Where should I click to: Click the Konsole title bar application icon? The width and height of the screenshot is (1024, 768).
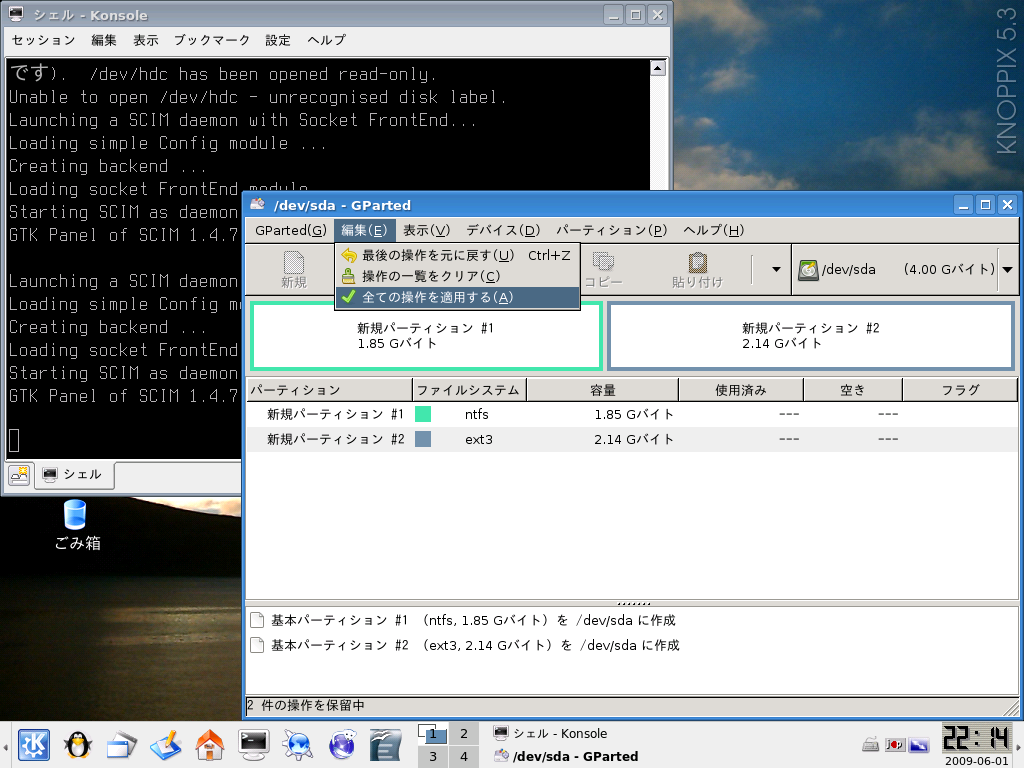click(x=16, y=14)
